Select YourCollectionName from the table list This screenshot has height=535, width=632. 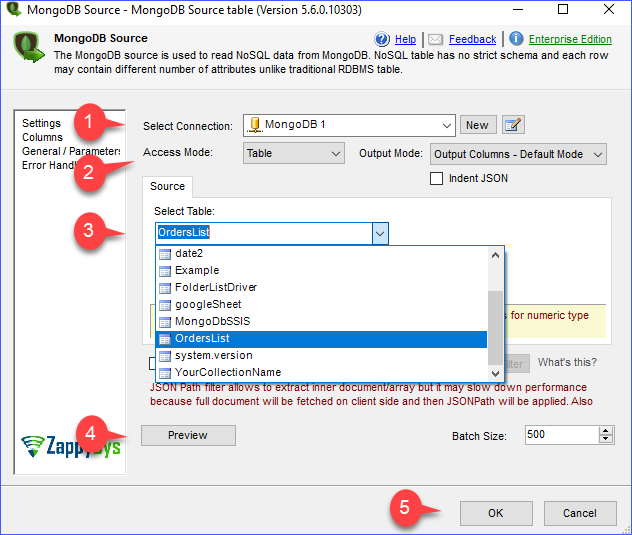pyautogui.click(x=321, y=373)
